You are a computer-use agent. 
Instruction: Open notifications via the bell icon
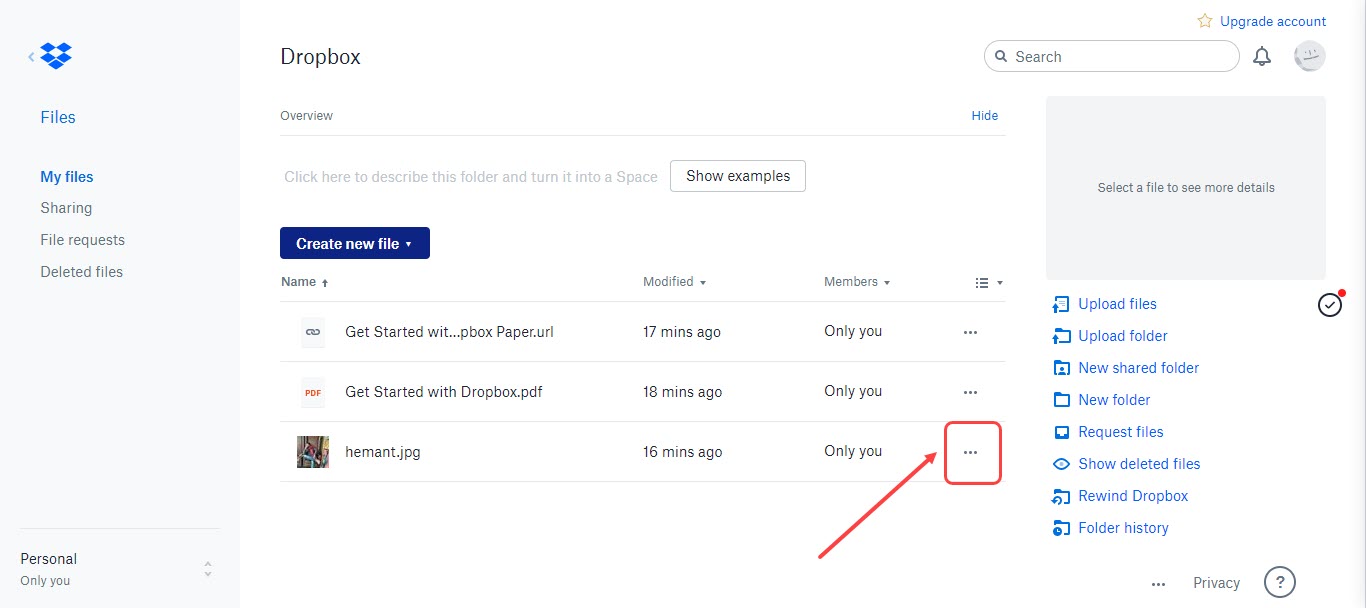point(1261,56)
